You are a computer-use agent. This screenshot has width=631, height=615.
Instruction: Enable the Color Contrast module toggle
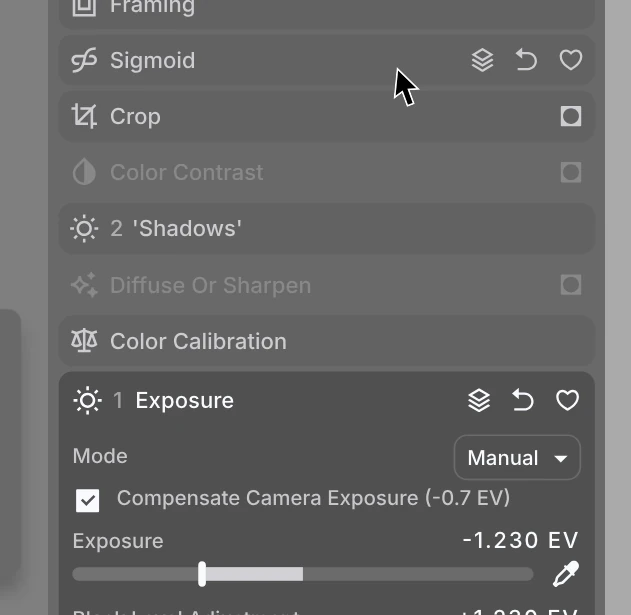(571, 173)
